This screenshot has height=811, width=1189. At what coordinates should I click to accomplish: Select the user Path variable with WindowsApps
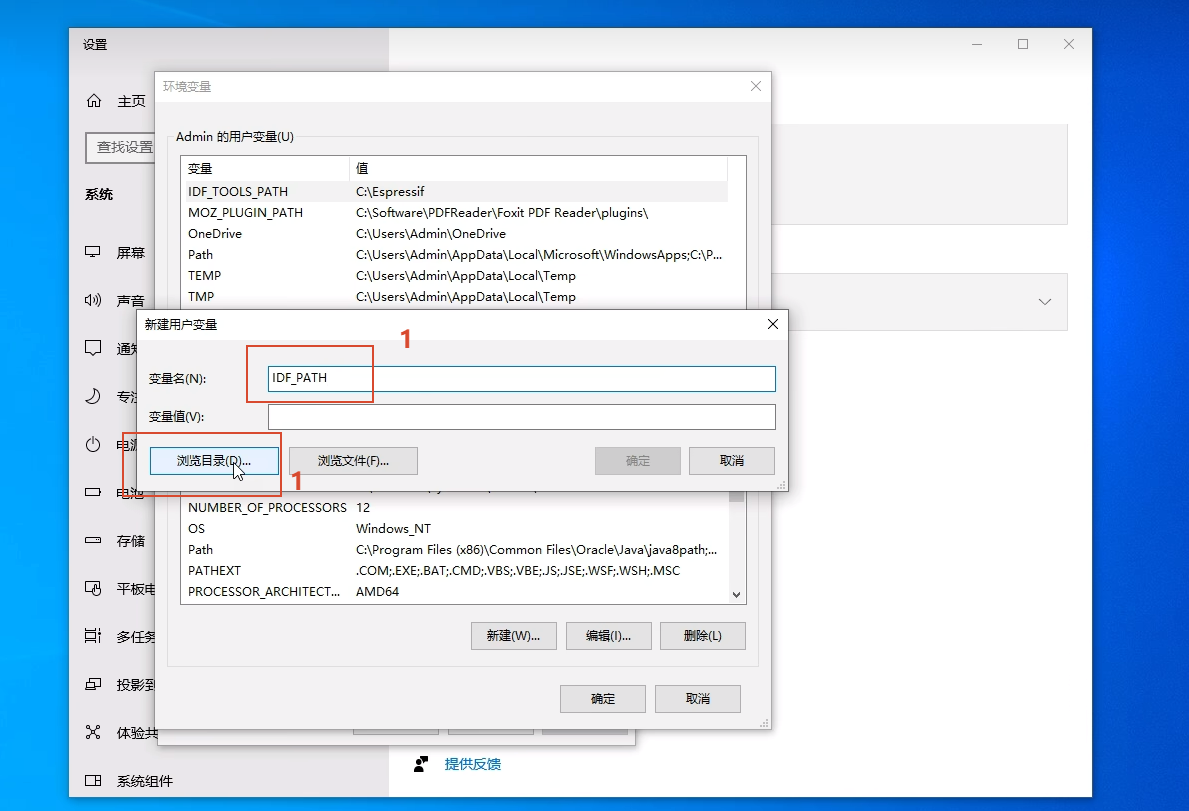point(455,255)
